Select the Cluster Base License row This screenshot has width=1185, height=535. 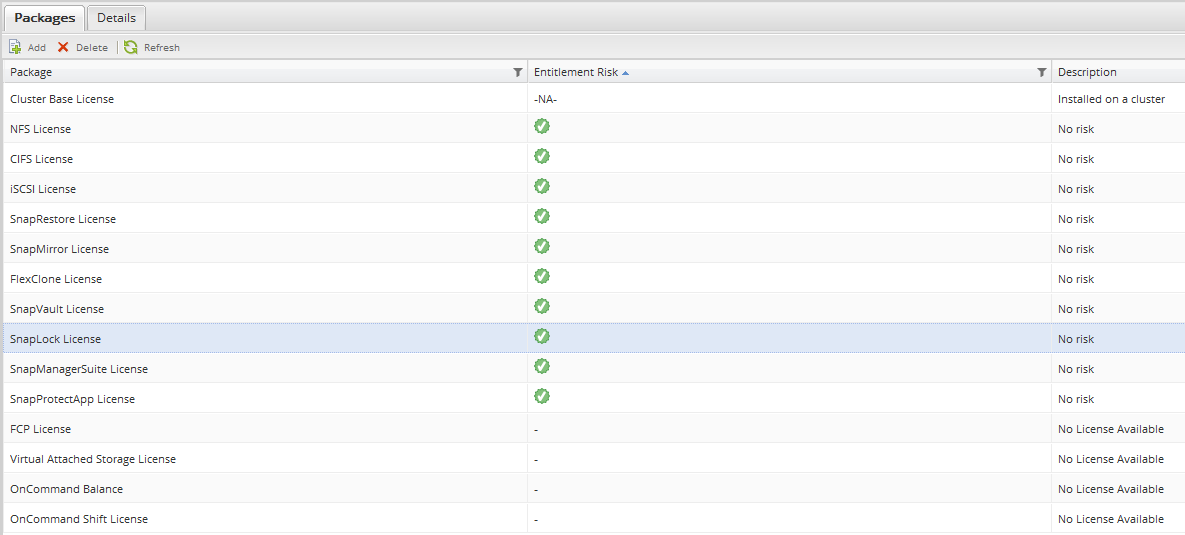[x=62, y=99]
